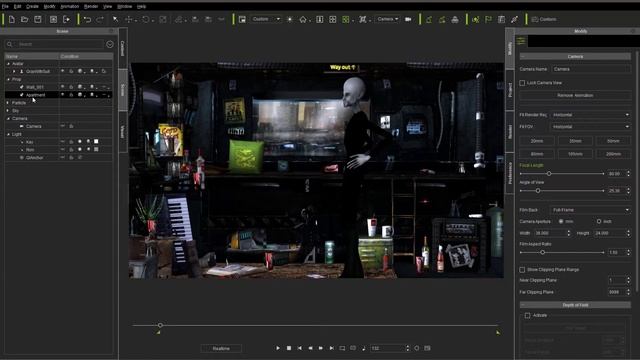Check the Lock Camera View checkbox
This screenshot has width=640, height=360.
click(x=522, y=83)
